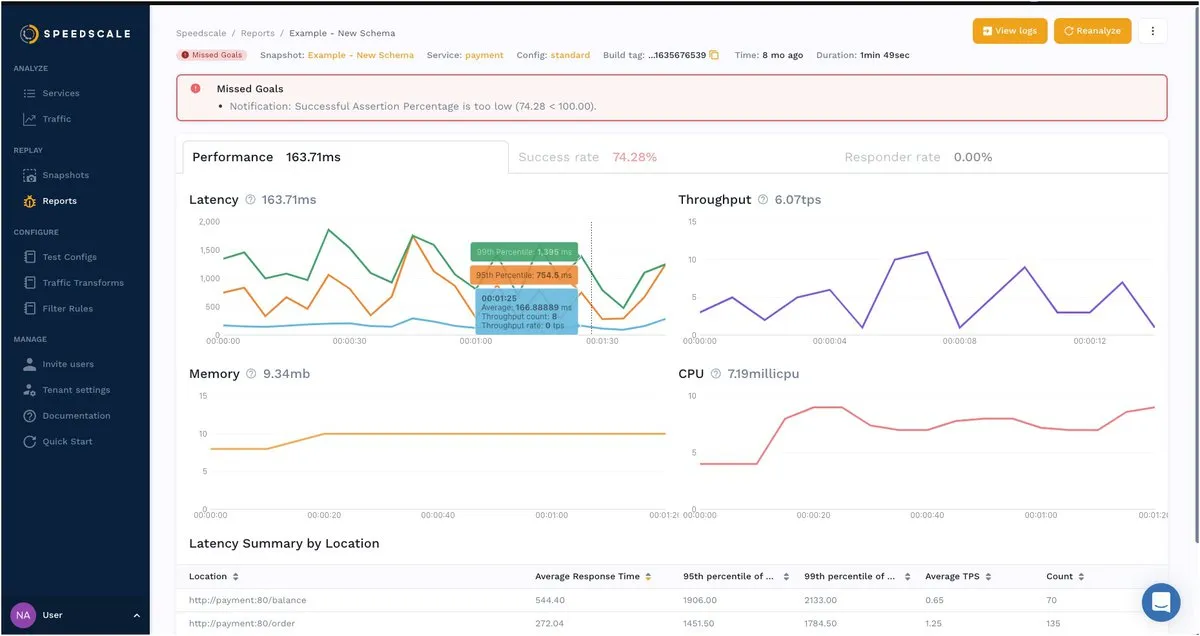Click the Reports breadcrumb link

click(256, 33)
